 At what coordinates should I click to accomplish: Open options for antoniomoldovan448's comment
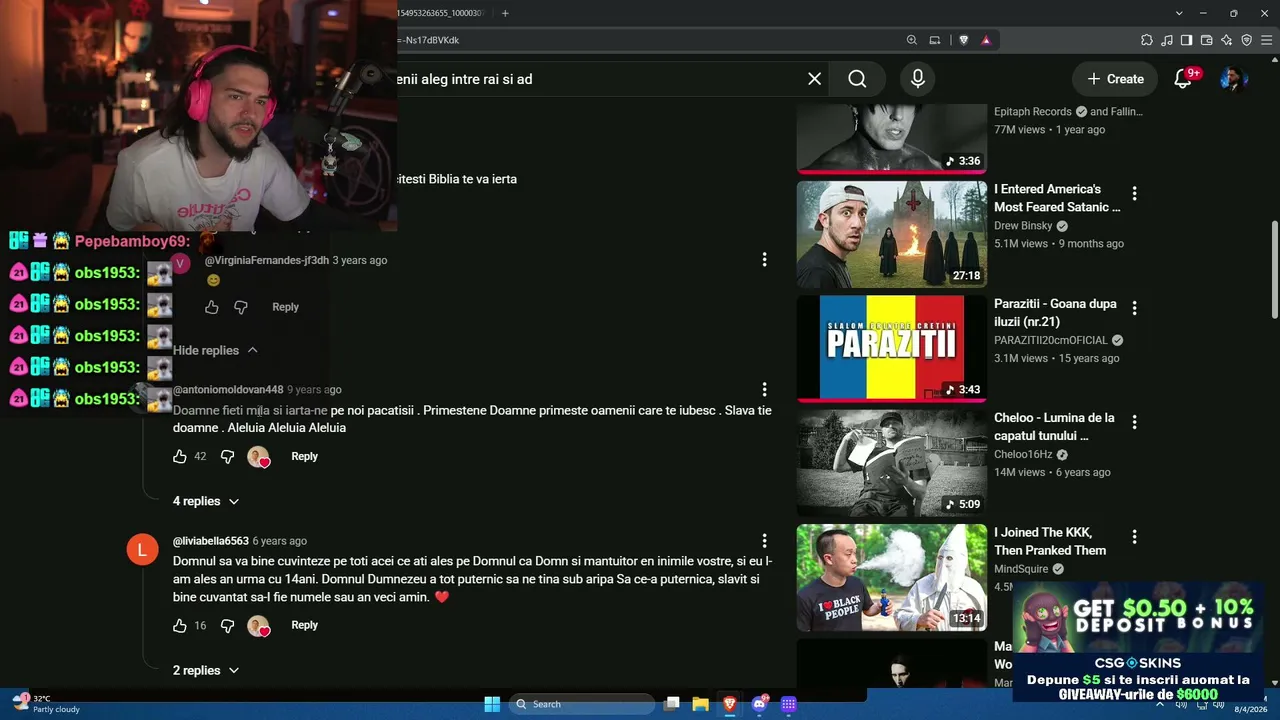(x=764, y=389)
